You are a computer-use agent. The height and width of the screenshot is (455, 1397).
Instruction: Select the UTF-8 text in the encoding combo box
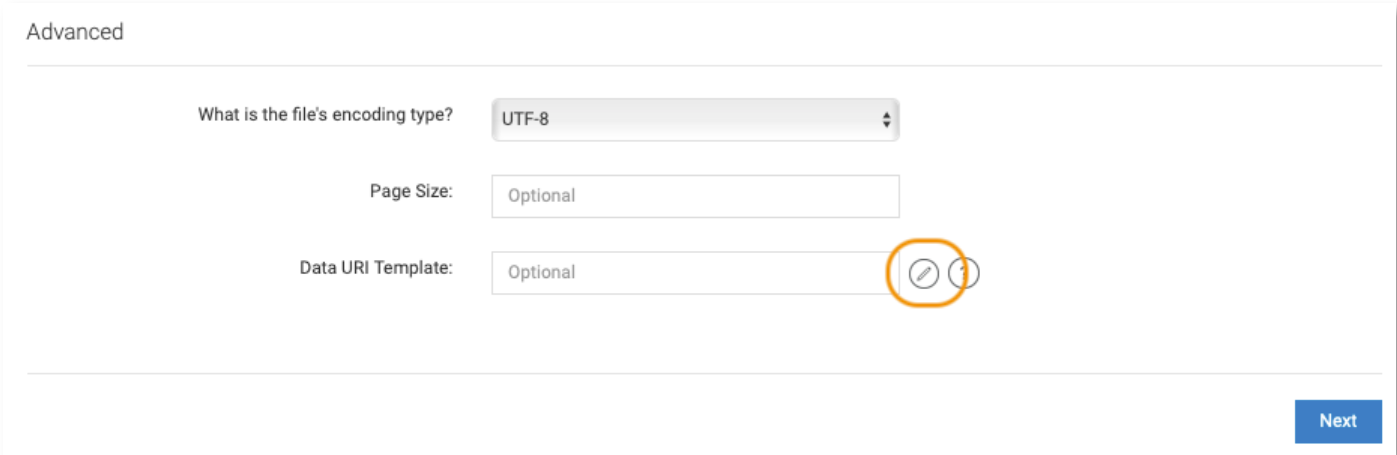(x=525, y=120)
